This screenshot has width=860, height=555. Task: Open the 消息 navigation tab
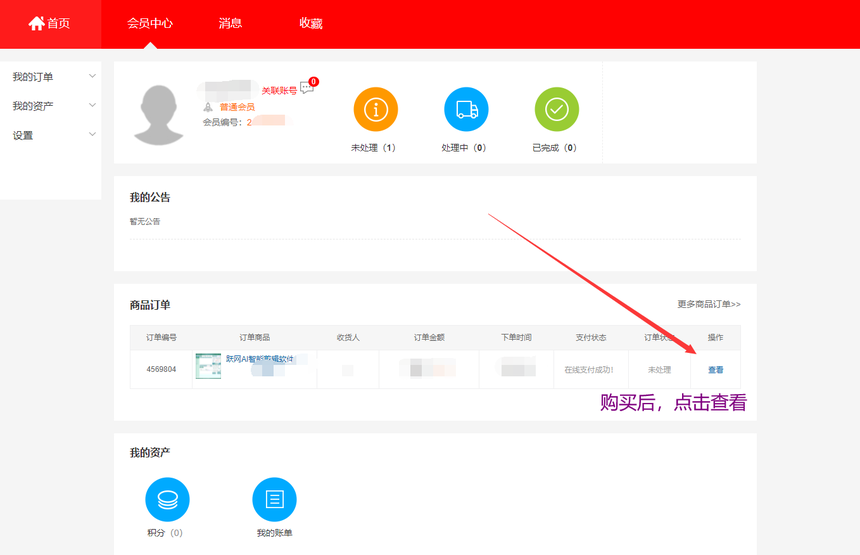point(230,23)
